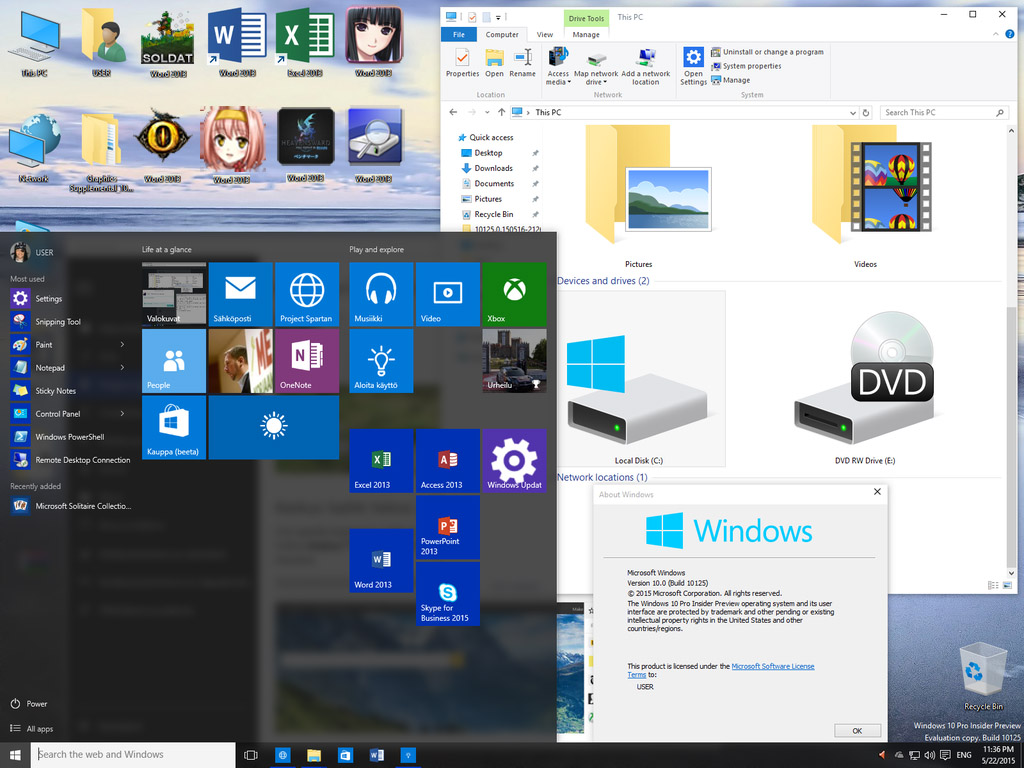Open the Soldat game desktop icon
Image resolution: width=1024 pixels, height=768 pixels.
(168, 42)
